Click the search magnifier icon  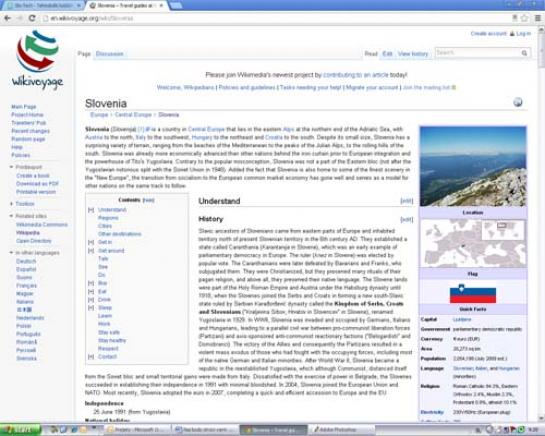(524, 53)
